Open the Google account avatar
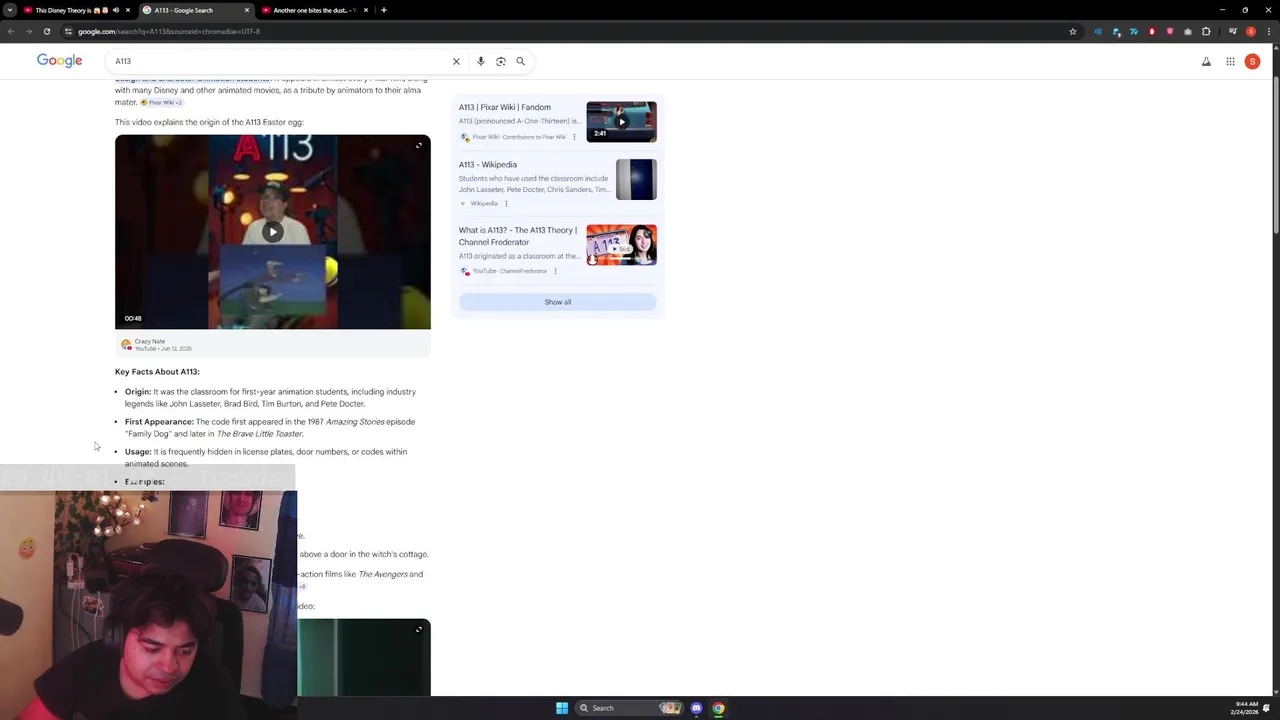Screen dimensions: 1280x720 click(1252, 61)
